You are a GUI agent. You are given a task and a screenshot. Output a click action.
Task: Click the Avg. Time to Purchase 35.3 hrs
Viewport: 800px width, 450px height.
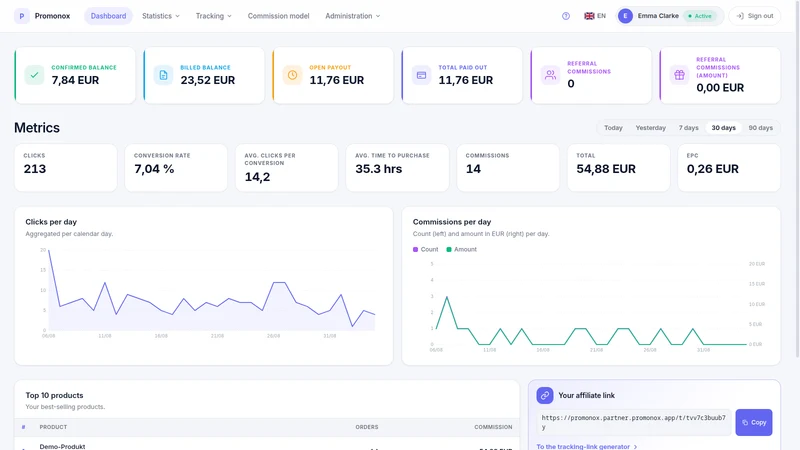point(379,169)
